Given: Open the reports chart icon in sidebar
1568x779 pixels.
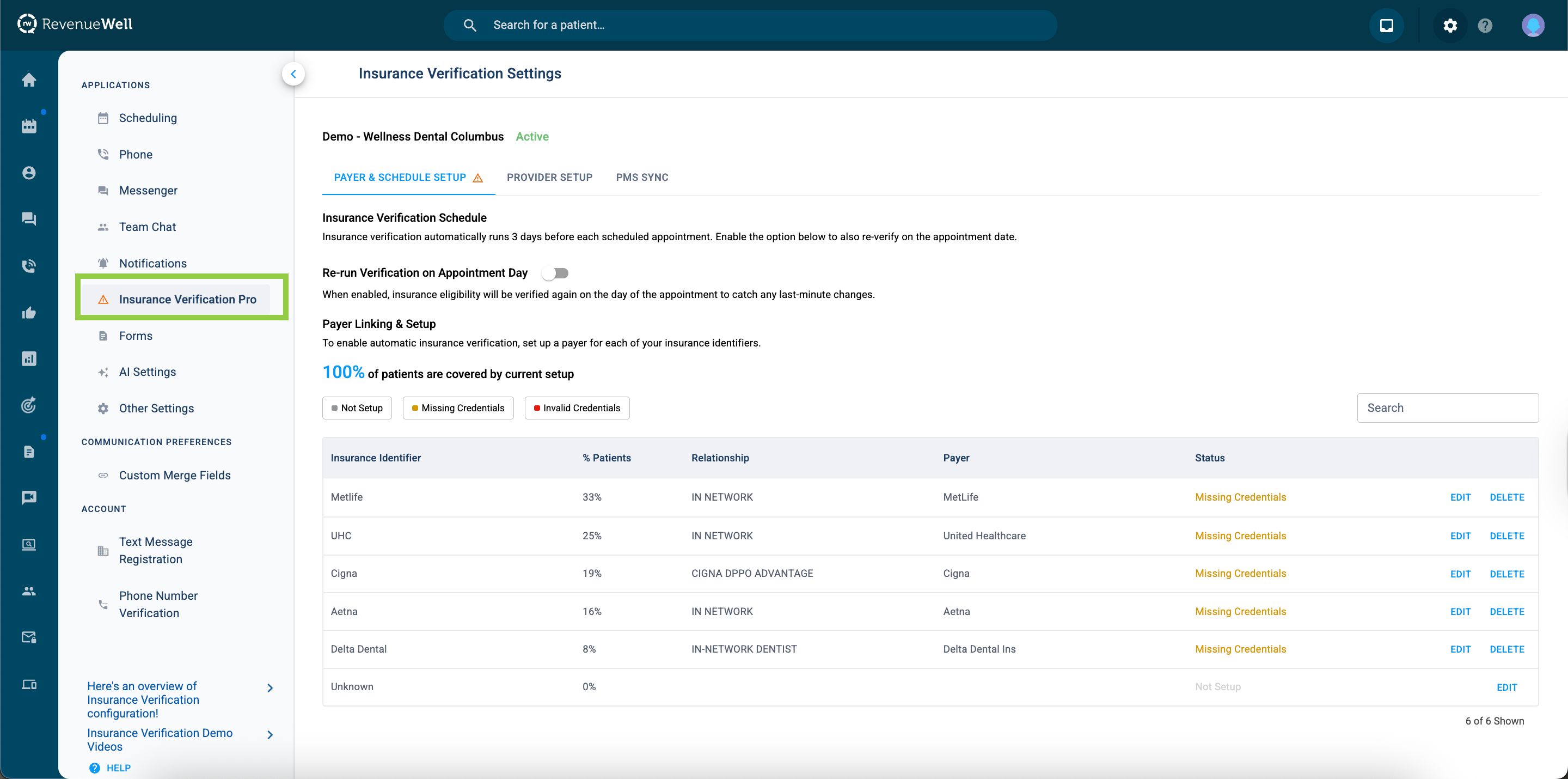Looking at the screenshot, I should [x=29, y=359].
